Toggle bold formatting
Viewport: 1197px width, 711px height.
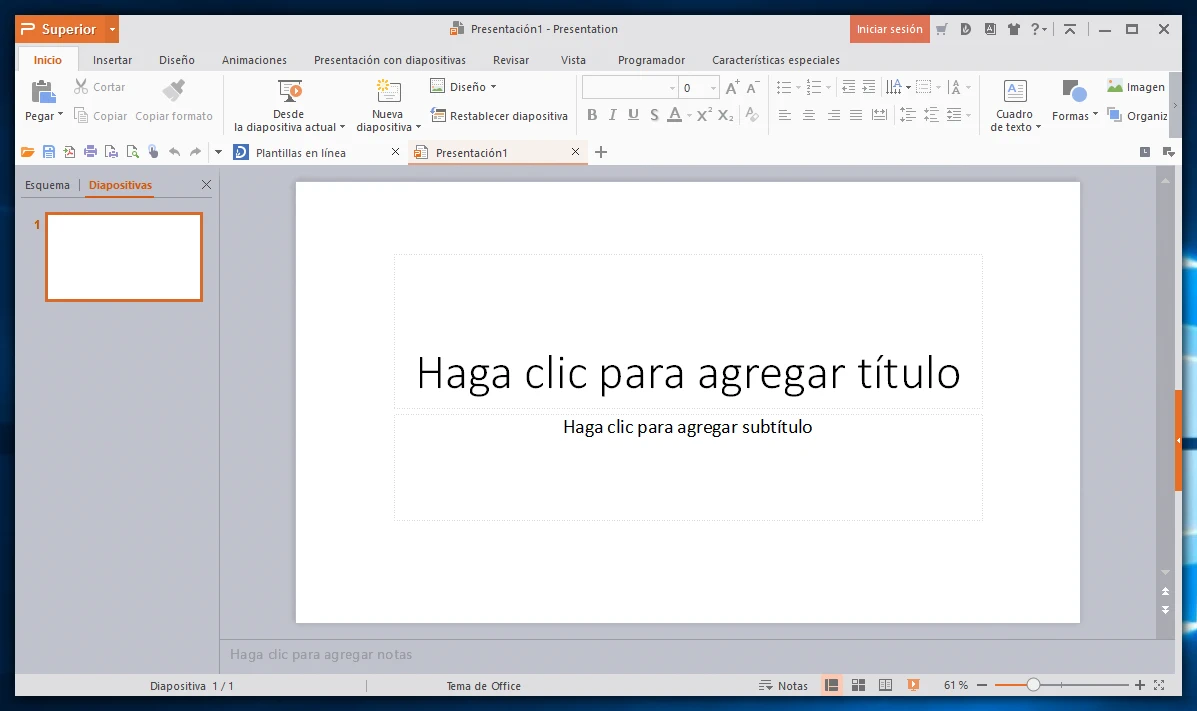click(592, 116)
